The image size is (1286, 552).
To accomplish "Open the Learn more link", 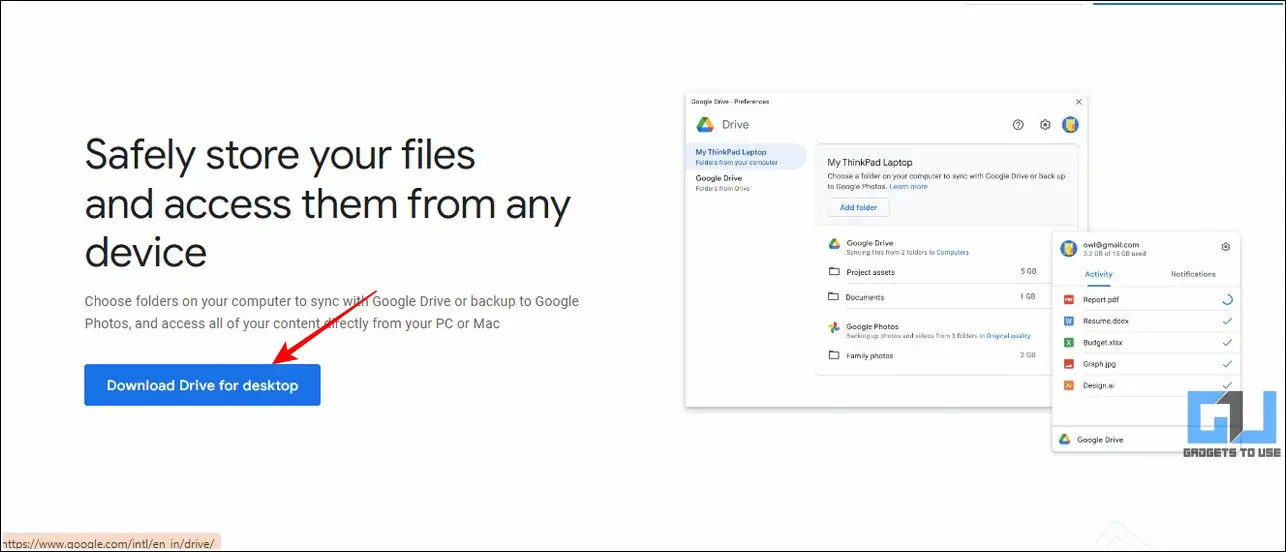I will (908, 187).
